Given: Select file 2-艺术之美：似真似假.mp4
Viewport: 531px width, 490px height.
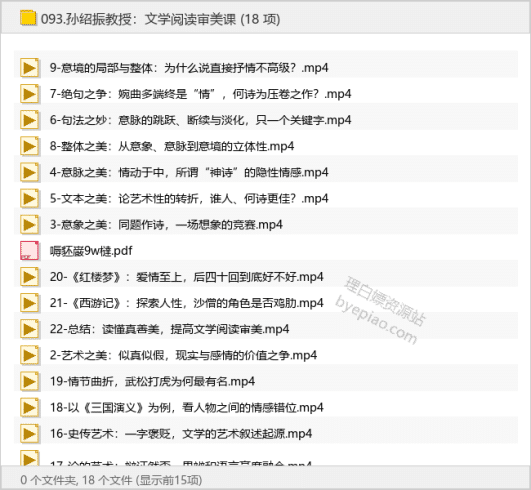Looking at the screenshot, I should pyautogui.click(x=183, y=355).
